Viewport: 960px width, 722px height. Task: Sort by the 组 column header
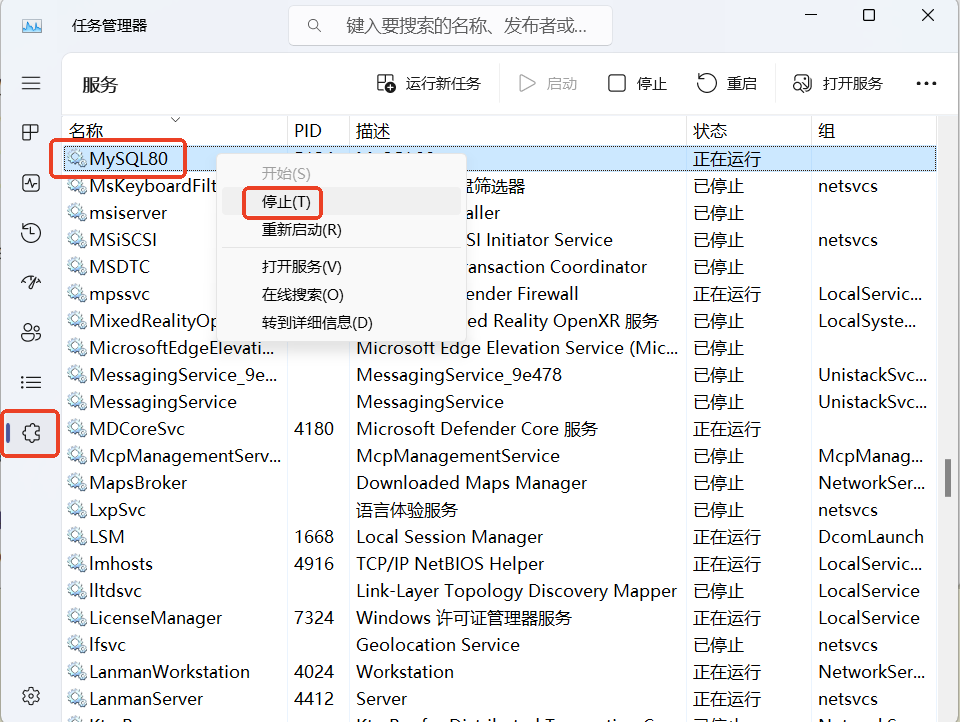point(874,130)
